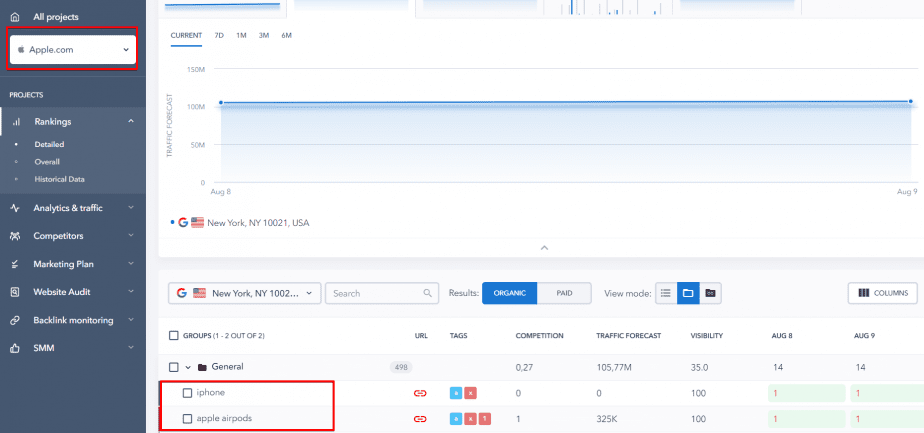Screen dimensions: 924x433
Task: Click the 325K traffic forecast value
Action: [x=606, y=419]
